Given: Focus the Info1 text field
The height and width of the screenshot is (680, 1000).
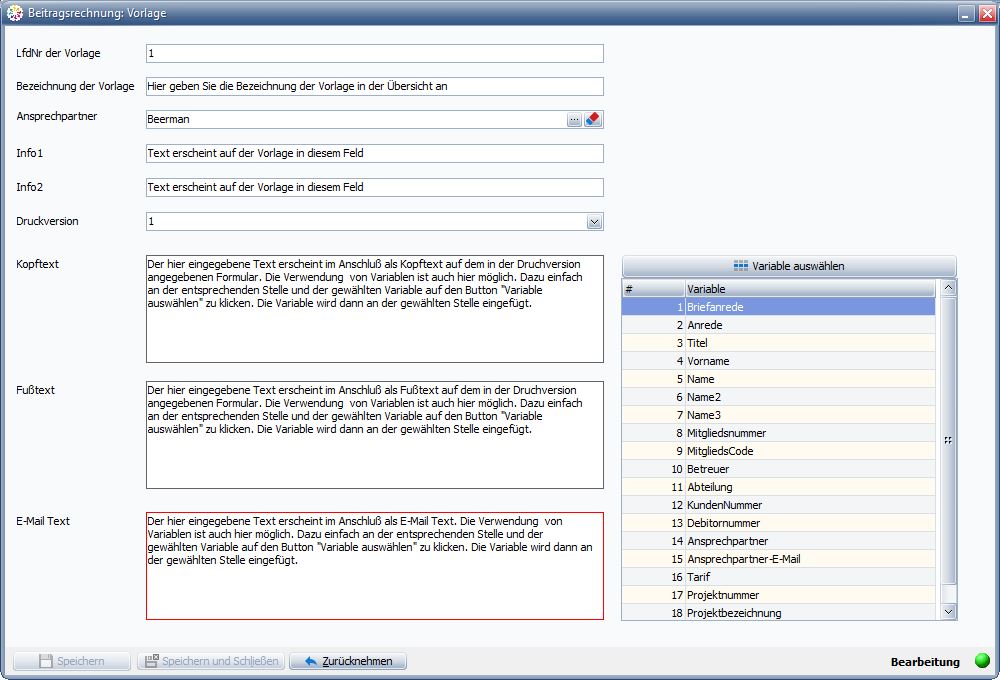Looking at the screenshot, I should coord(374,153).
